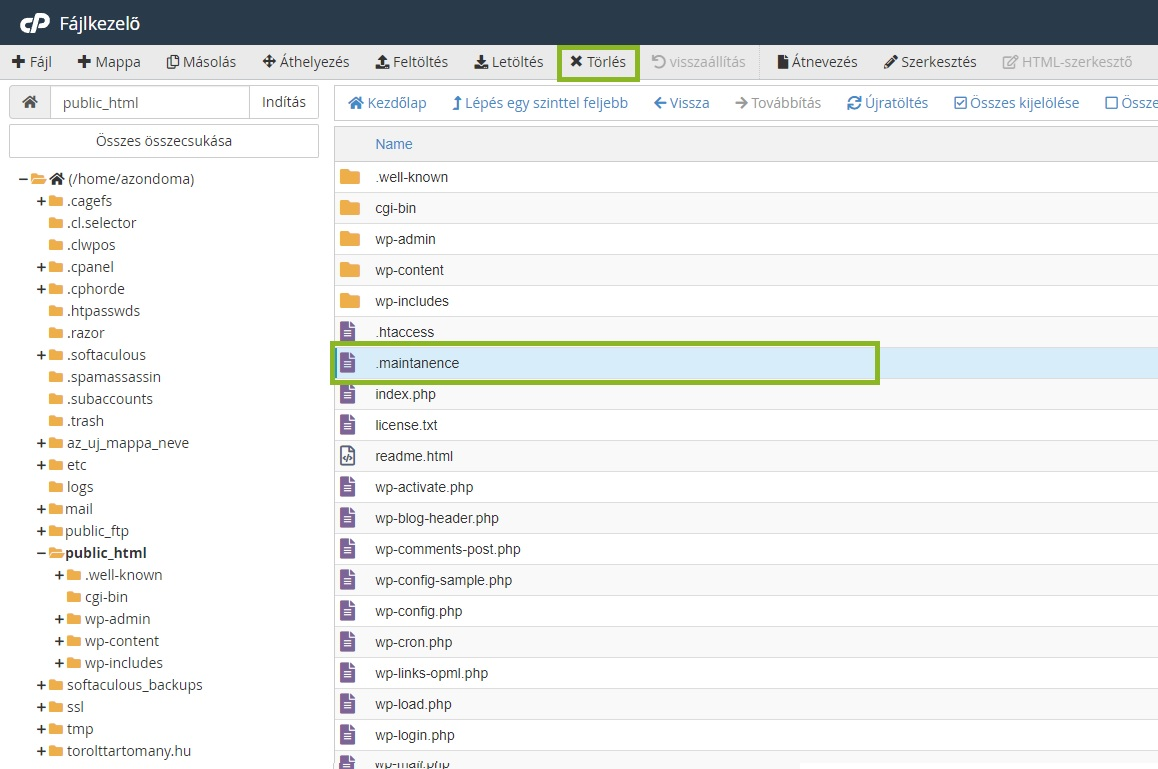Collapse the public_html tree node
The image size is (1158, 769).
(x=41, y=553)
